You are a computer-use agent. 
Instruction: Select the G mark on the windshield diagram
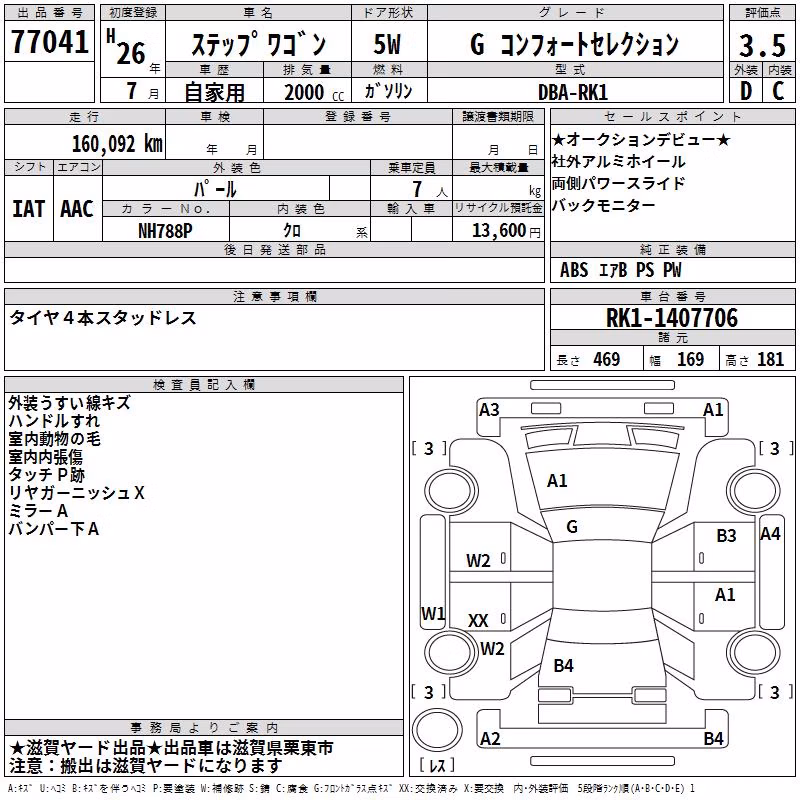pyautogui.click(x=572, y=527)
